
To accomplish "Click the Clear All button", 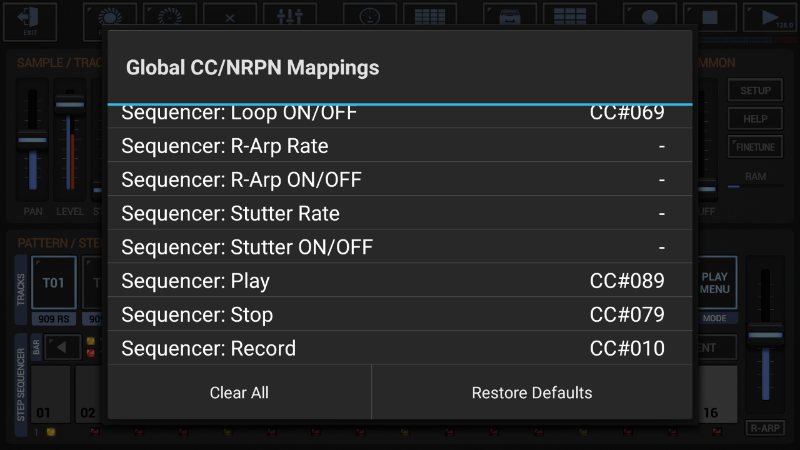I will click(239, 393).
